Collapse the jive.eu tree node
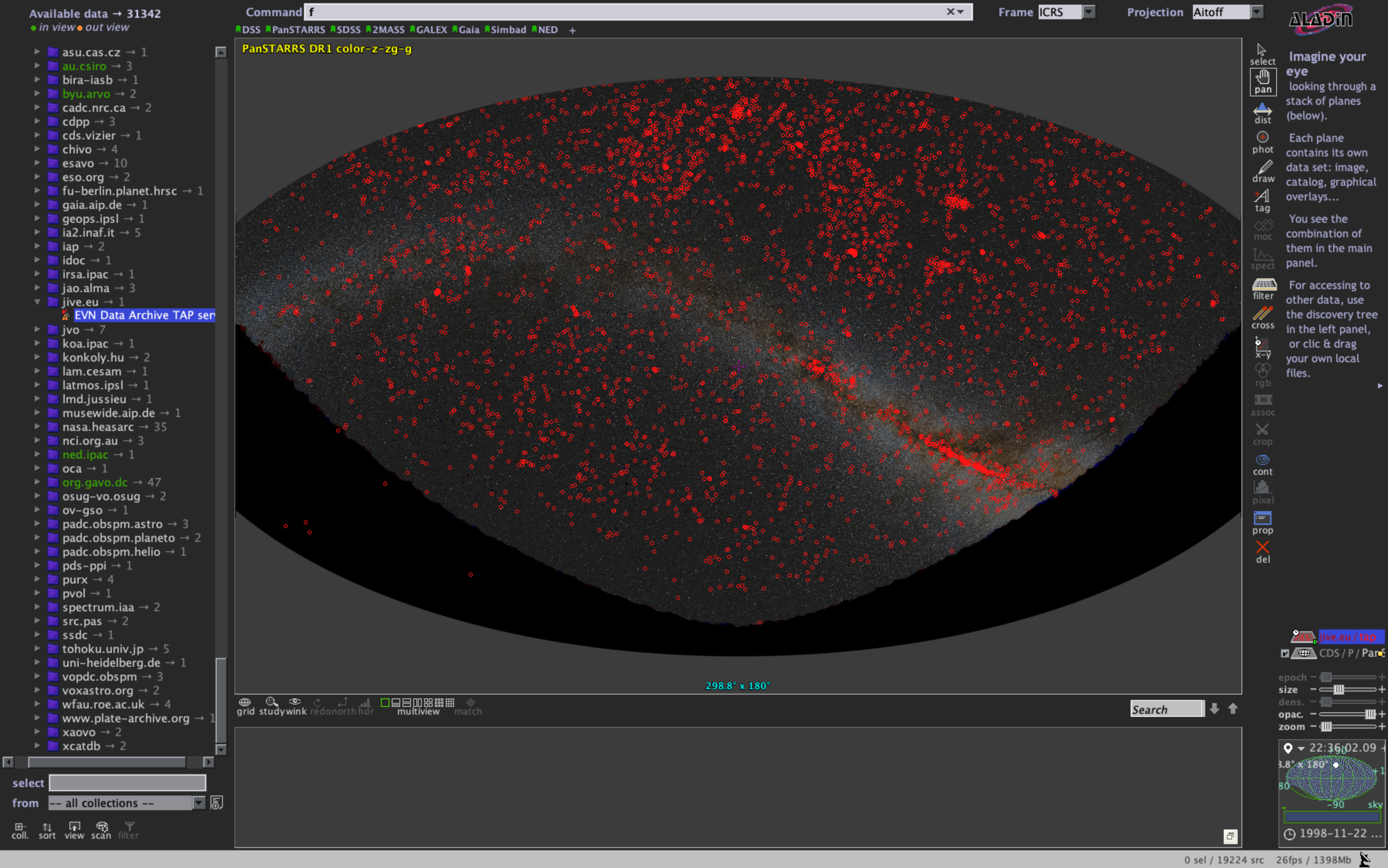The image size is (1388, 868). pyautogui.click(x=37, y=301)
